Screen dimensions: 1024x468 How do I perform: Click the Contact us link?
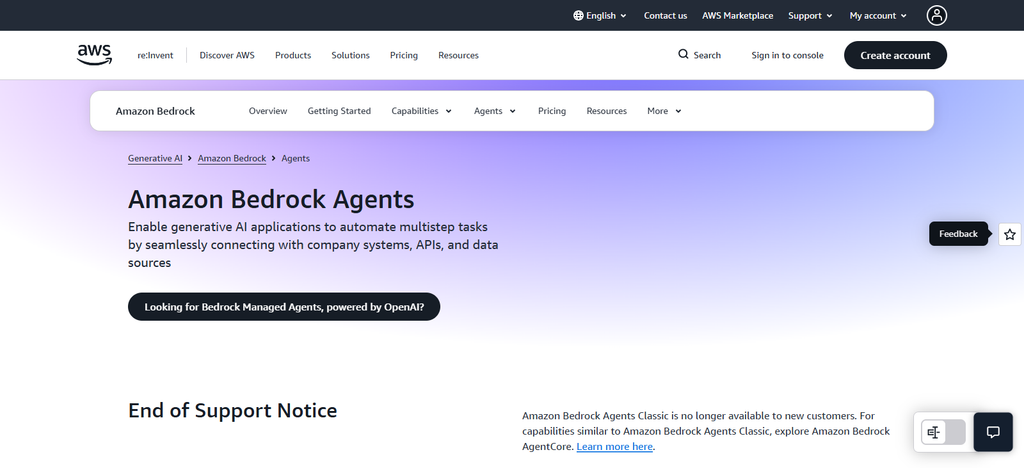click(x=665, y=16)
